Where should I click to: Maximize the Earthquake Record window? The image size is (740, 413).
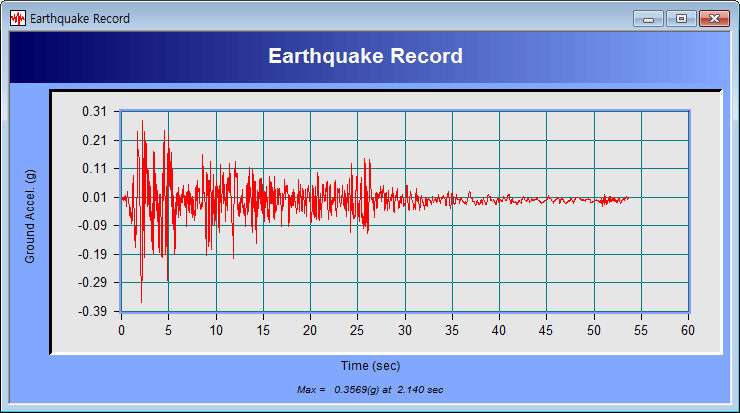point(681,18)
